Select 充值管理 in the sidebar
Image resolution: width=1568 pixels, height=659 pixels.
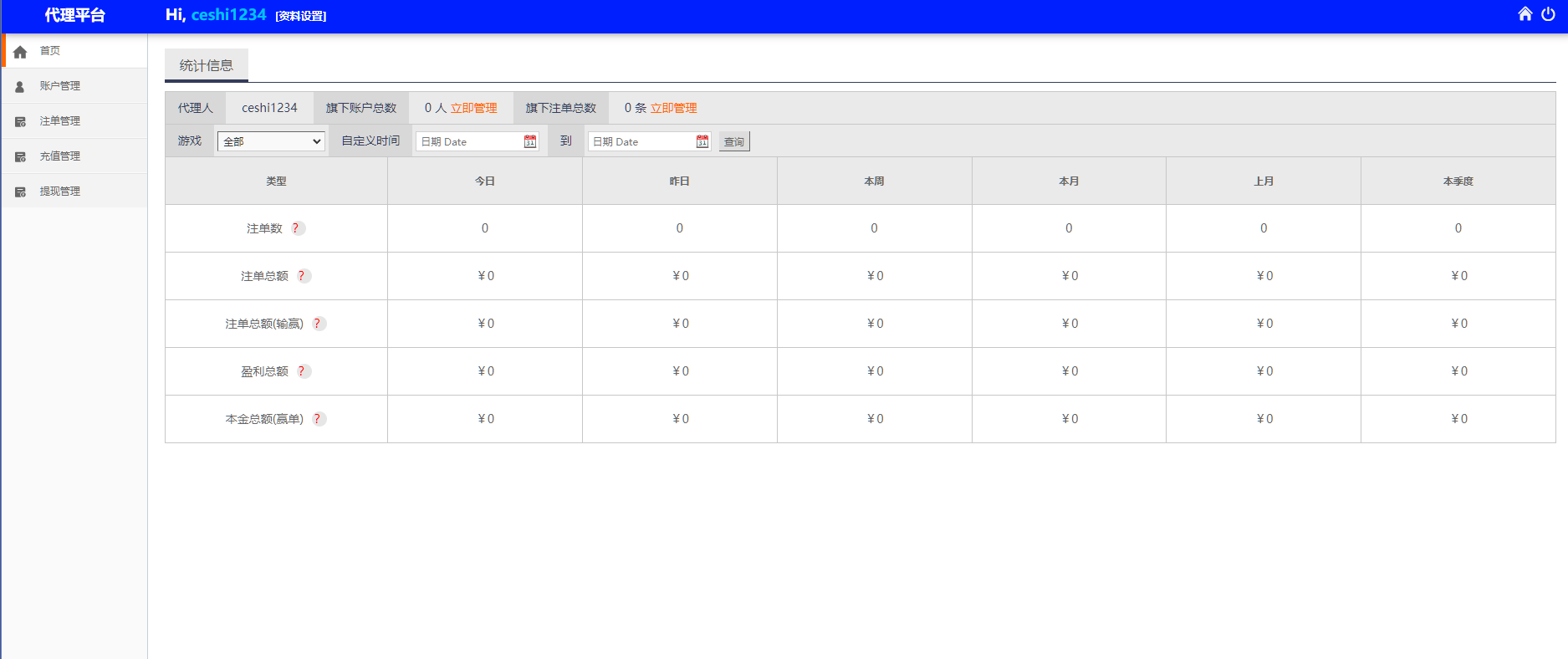pos(59,156)
